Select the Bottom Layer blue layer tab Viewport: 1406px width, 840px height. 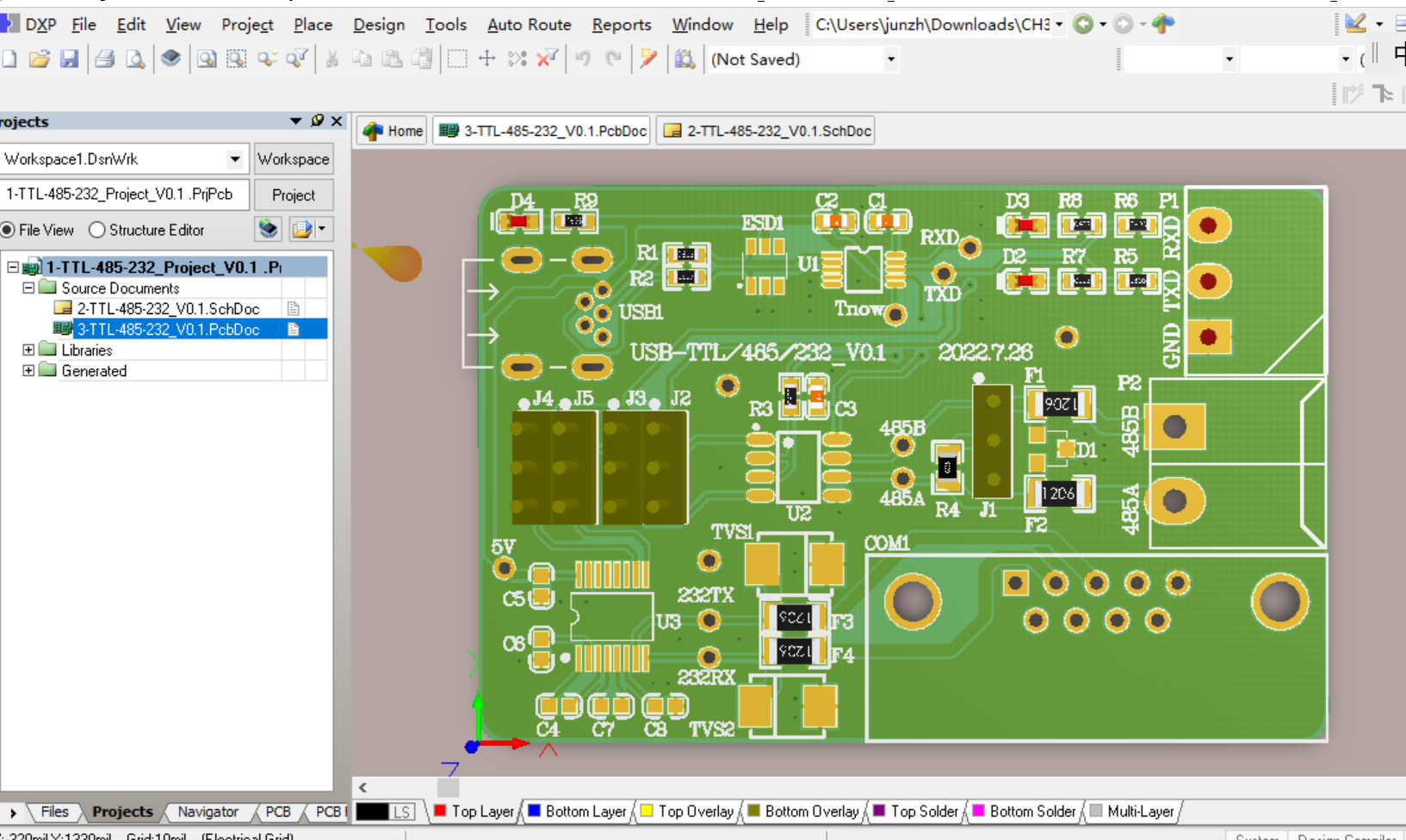578,812
